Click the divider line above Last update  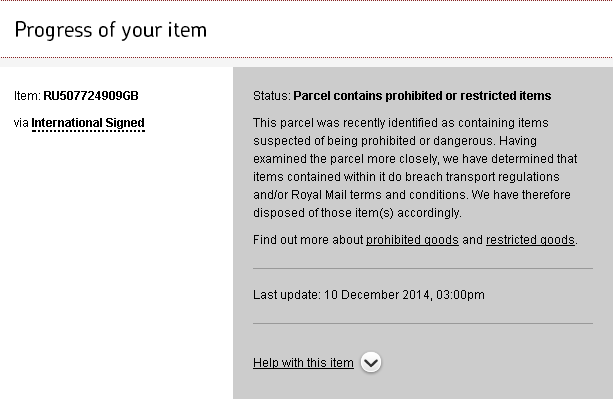[x=423, y=268]
